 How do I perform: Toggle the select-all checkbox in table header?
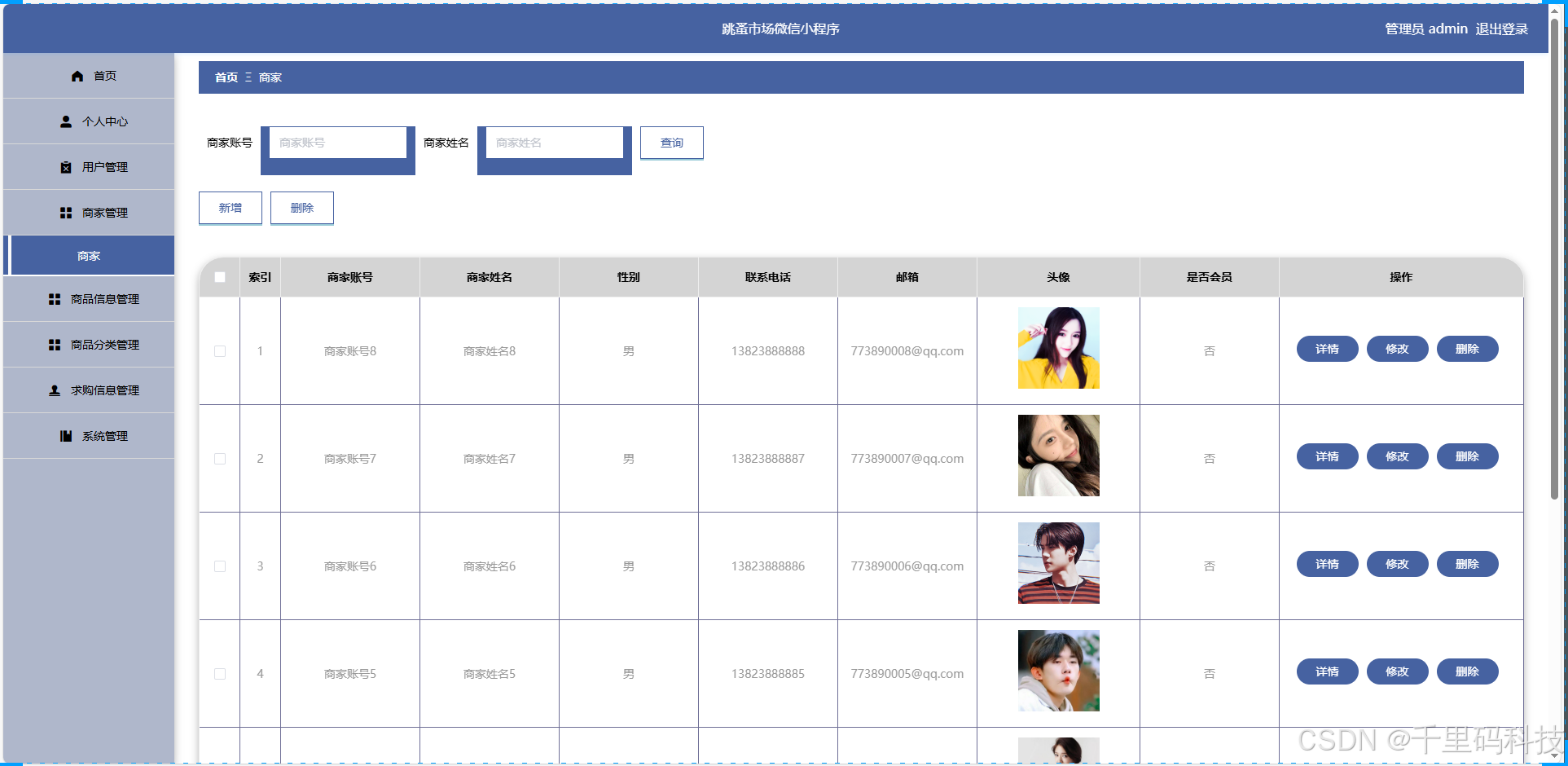pyautogui.click(x=220, y=277)
